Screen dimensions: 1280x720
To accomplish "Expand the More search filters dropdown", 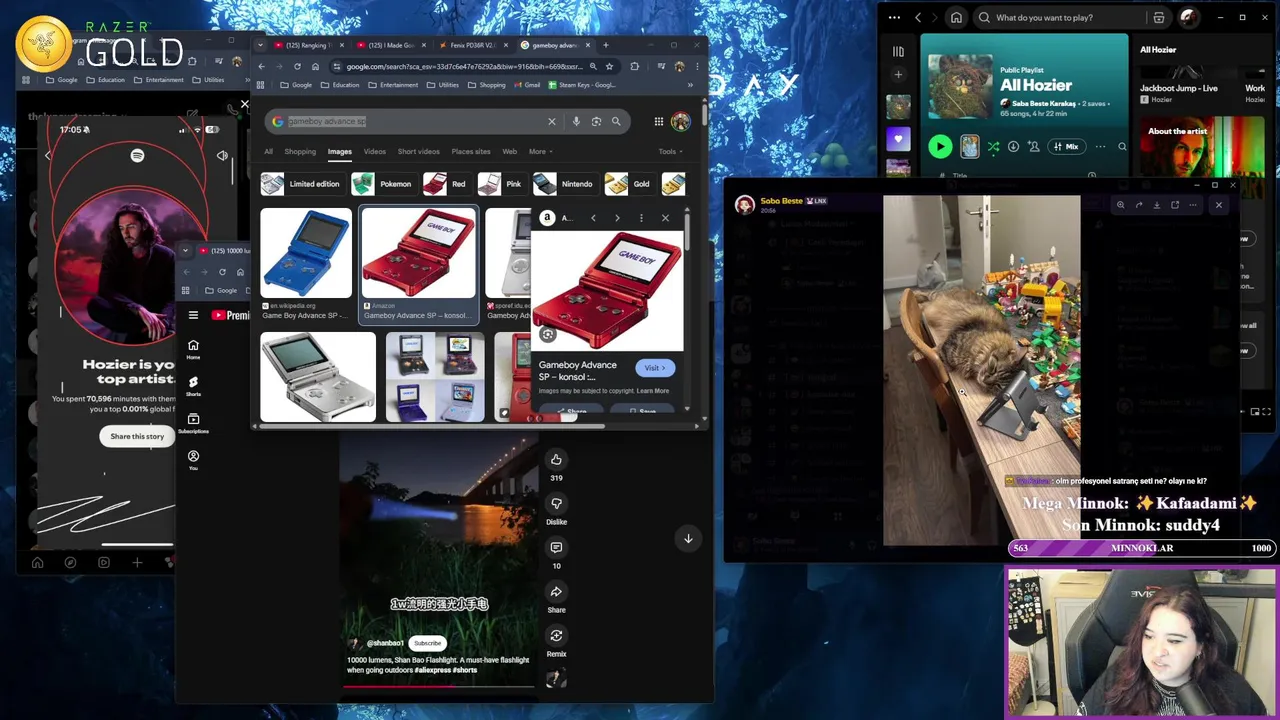I will (540, 151).
